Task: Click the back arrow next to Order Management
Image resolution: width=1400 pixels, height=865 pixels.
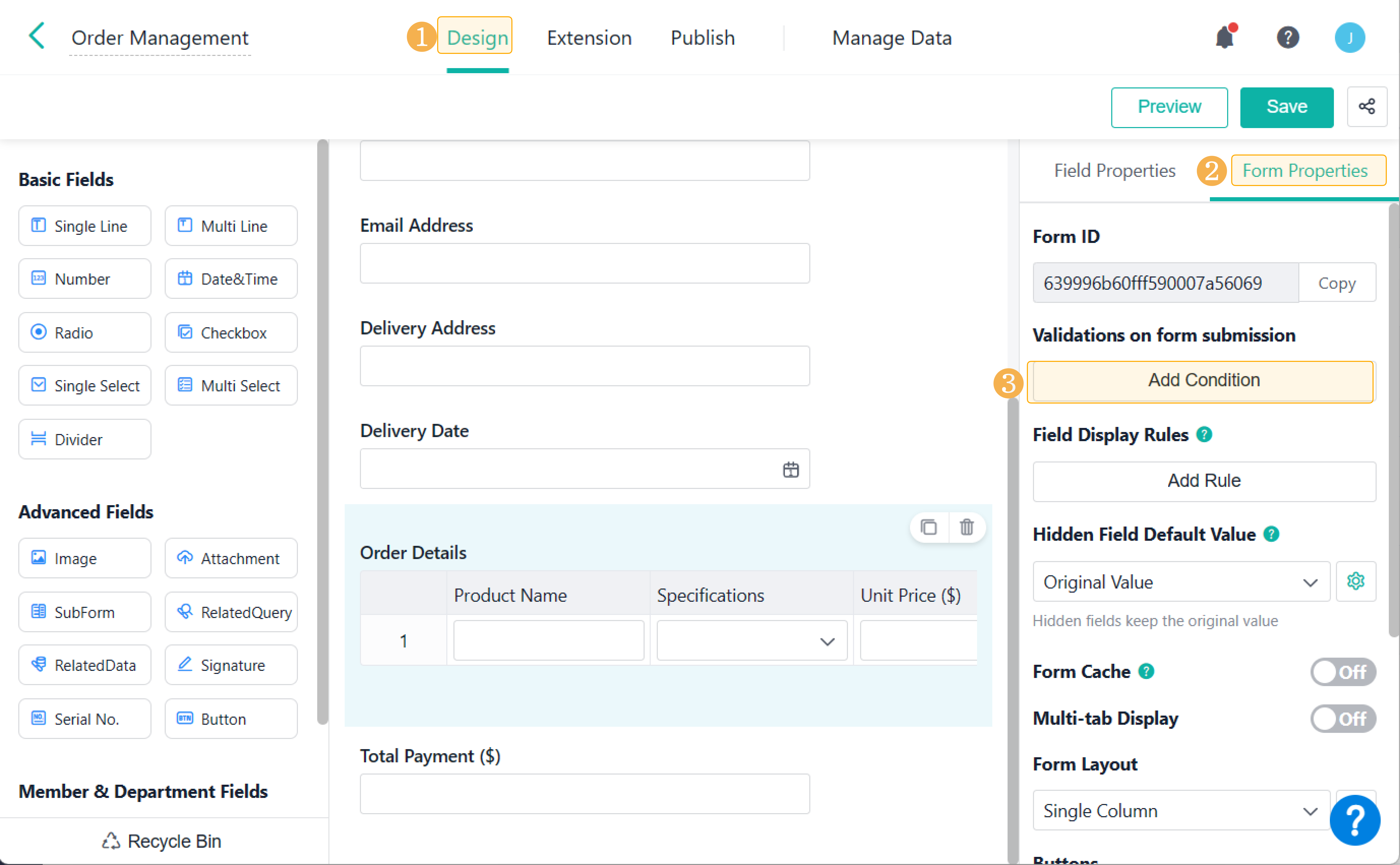Action: pos(37,36)
